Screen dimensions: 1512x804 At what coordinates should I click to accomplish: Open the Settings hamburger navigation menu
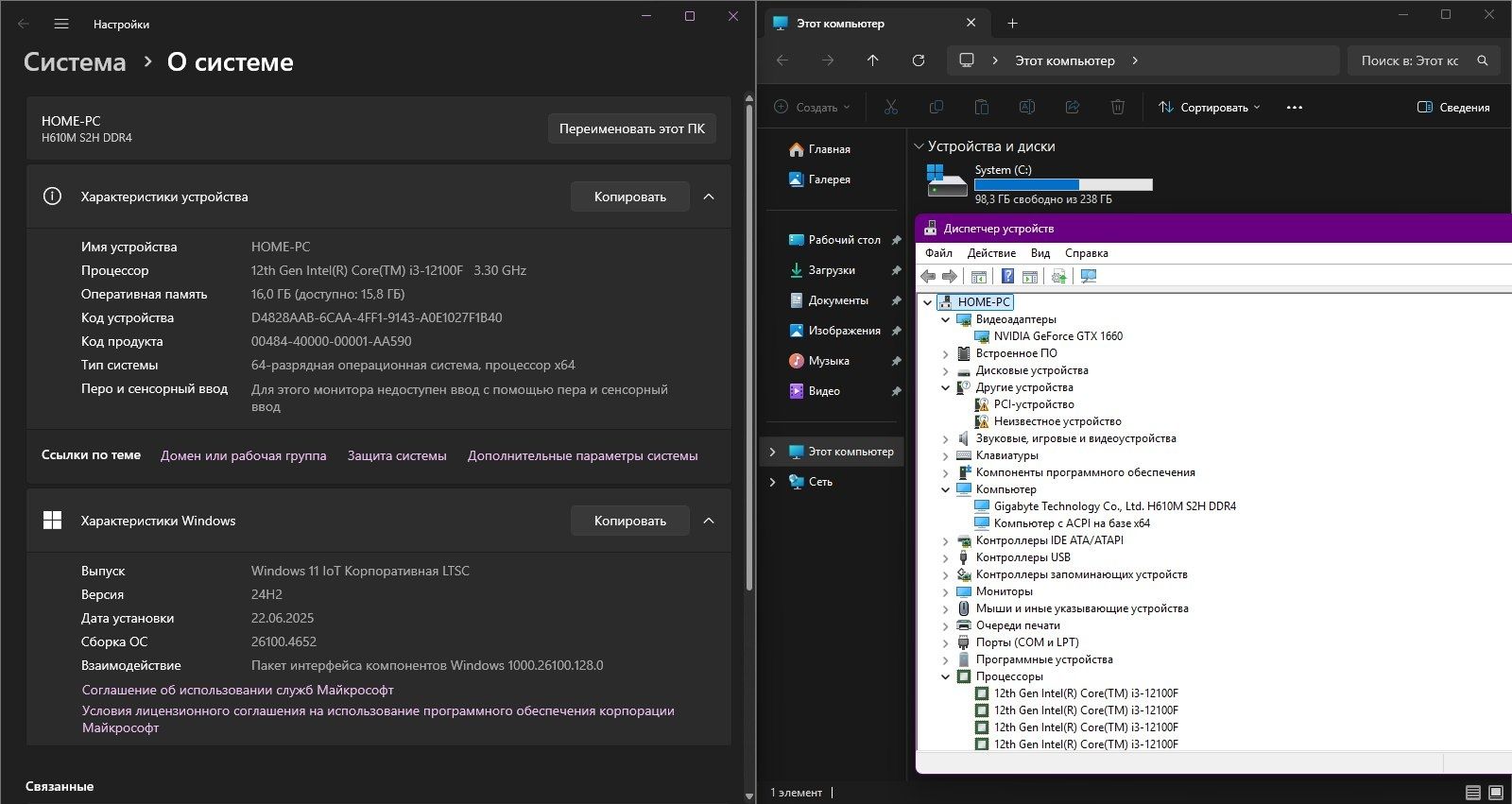[61, 24]
